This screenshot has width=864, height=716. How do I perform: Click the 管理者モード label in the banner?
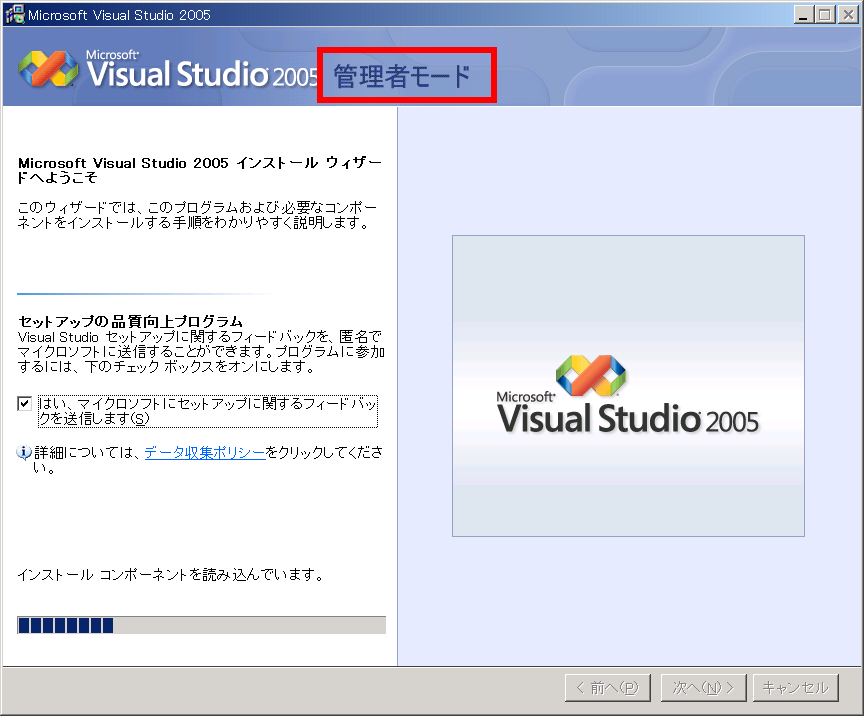[x=405, y=73]
